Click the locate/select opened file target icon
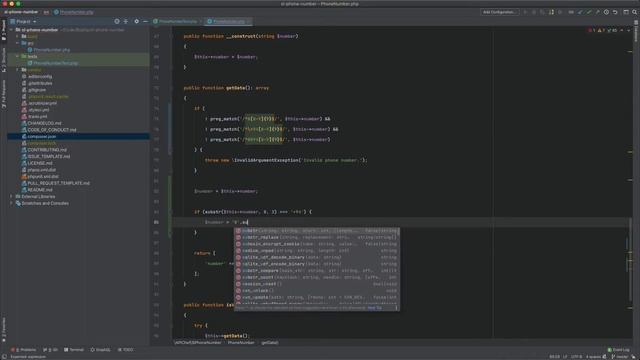The width and height of the screenshot is (640, 360). [x=117, y=21]
